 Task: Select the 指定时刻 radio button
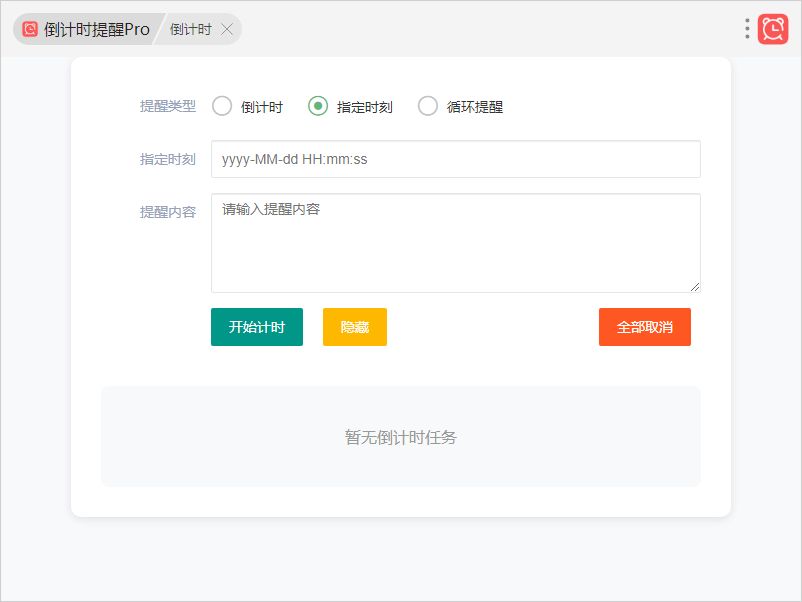(318, 106)
